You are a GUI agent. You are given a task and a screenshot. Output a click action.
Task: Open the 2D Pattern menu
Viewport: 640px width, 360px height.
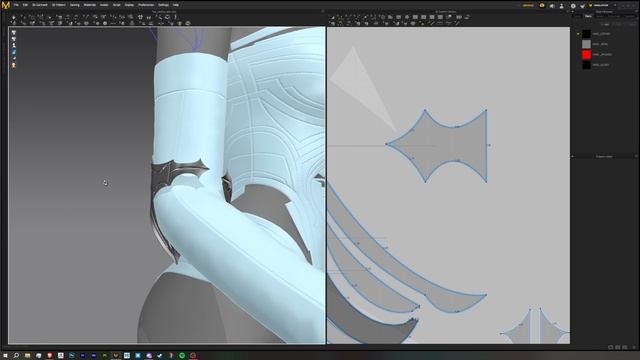[59, 5]
